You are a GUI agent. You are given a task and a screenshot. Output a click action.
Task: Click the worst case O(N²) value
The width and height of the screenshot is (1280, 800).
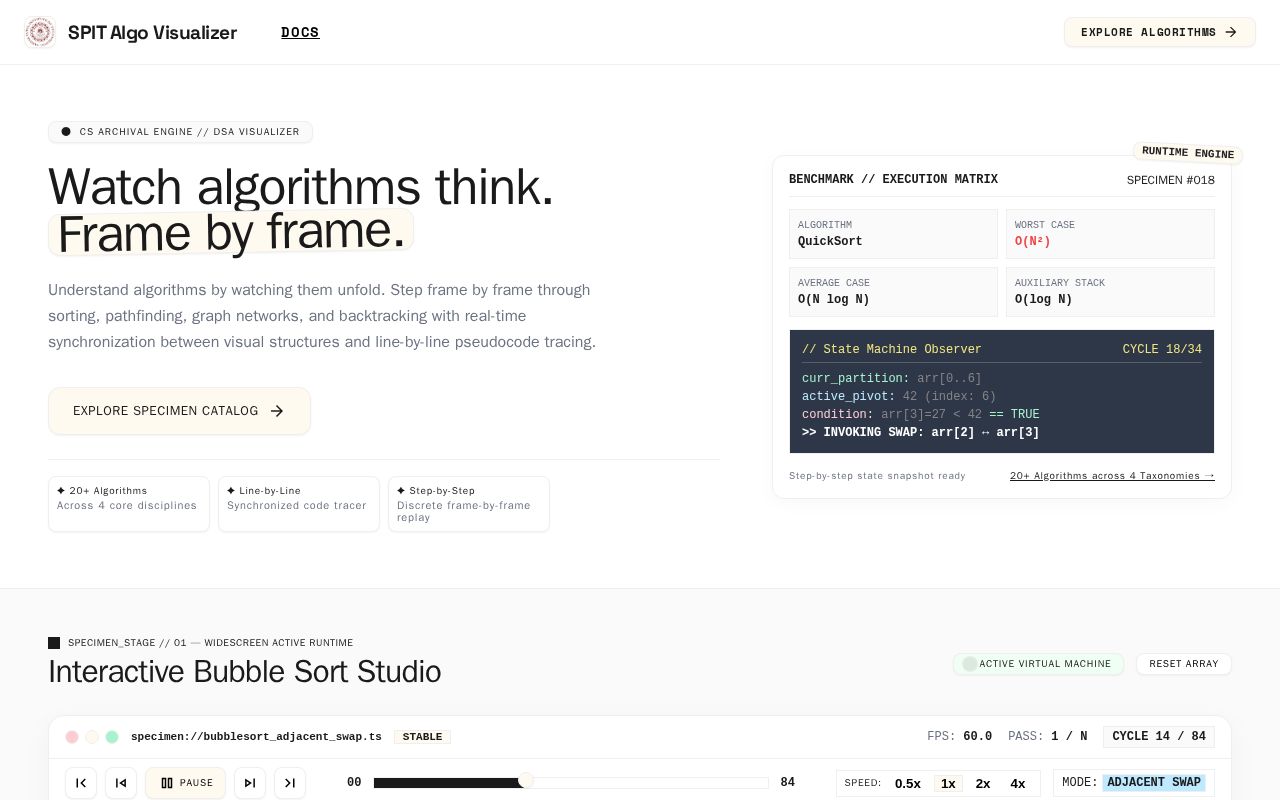tap(1033, 241)
